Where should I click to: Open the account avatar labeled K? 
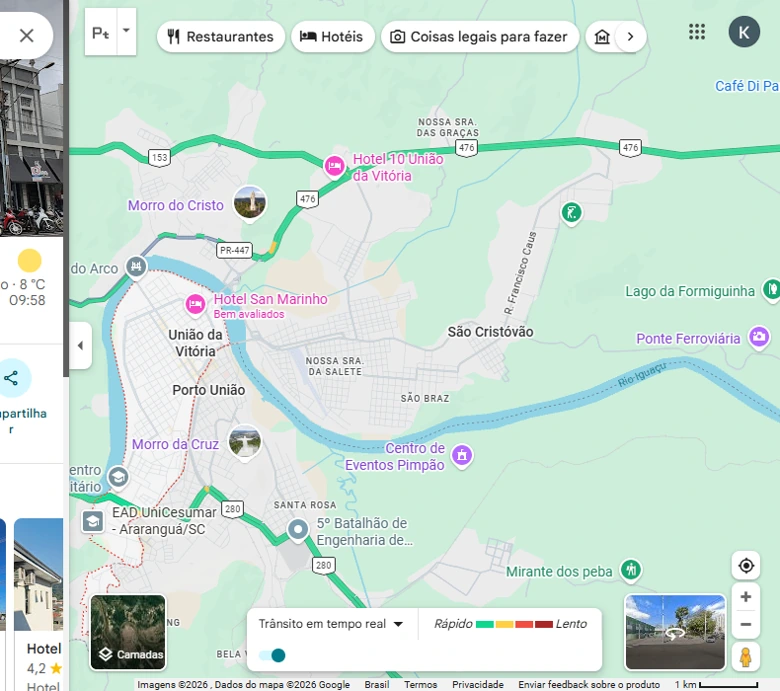point(744,32)
